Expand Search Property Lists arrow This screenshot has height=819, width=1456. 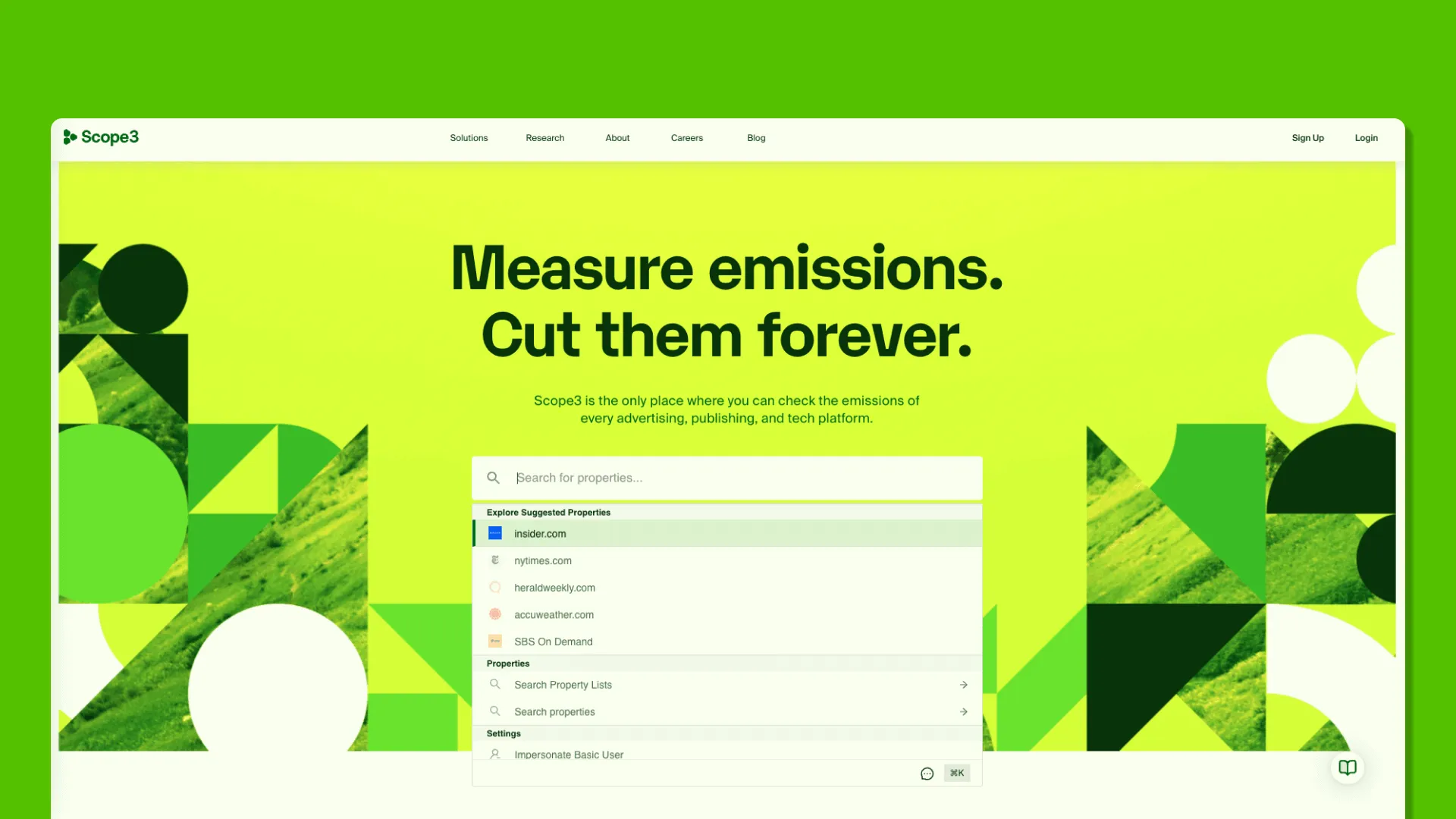pos(963,685)
